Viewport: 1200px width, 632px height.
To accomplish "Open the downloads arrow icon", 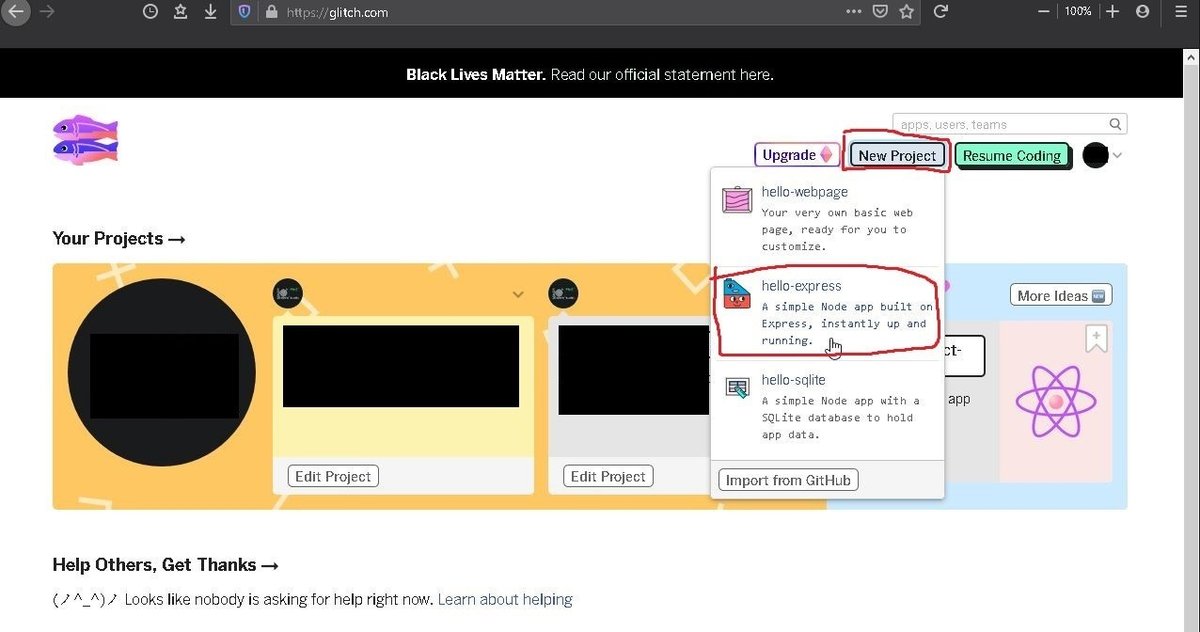I will (210, 12).
